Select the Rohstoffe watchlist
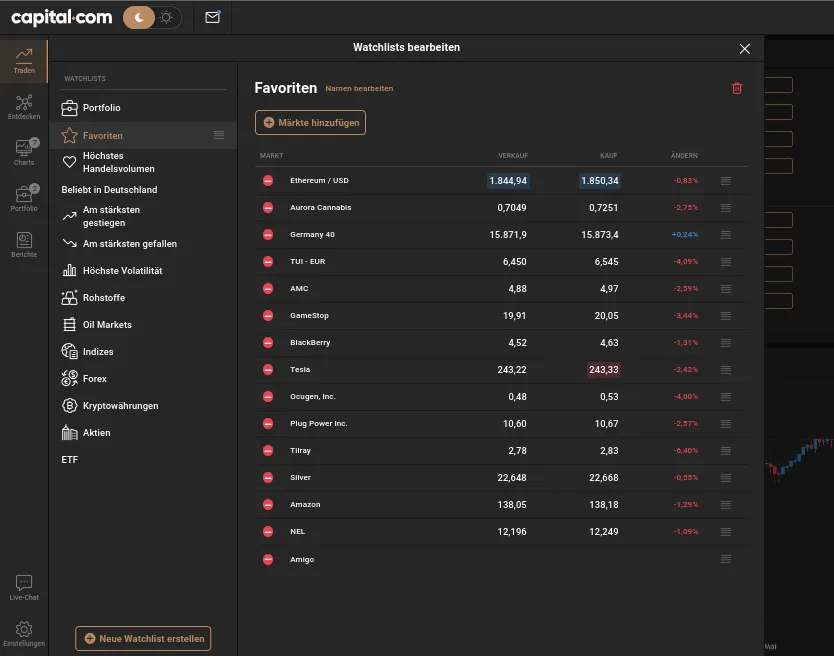This screenshot has height=656, width=834. pos(103,298)
